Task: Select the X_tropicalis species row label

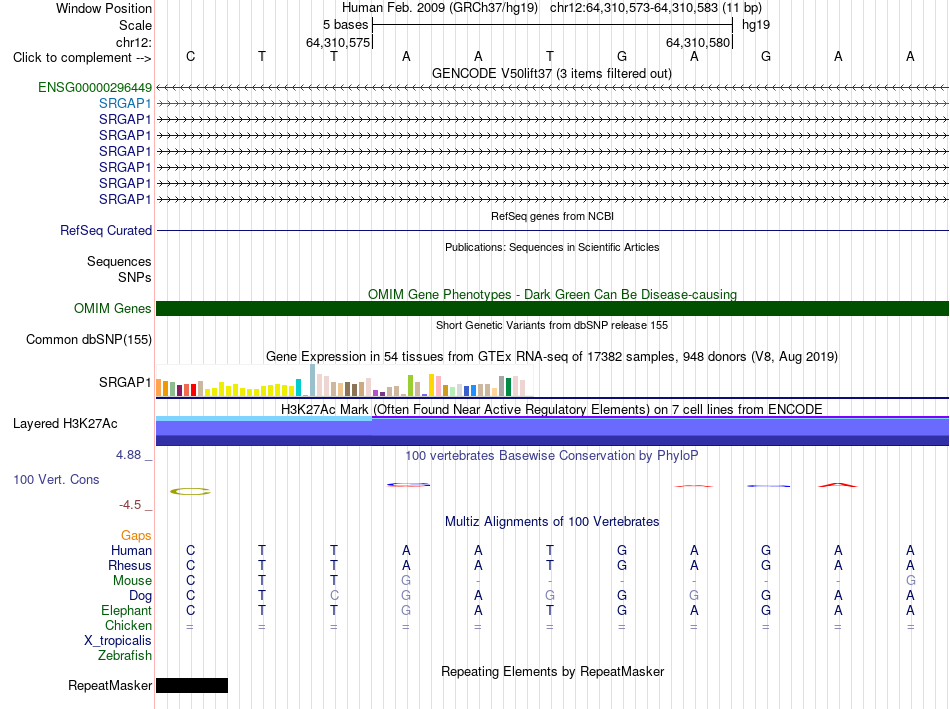Action: tap(118, 641)
